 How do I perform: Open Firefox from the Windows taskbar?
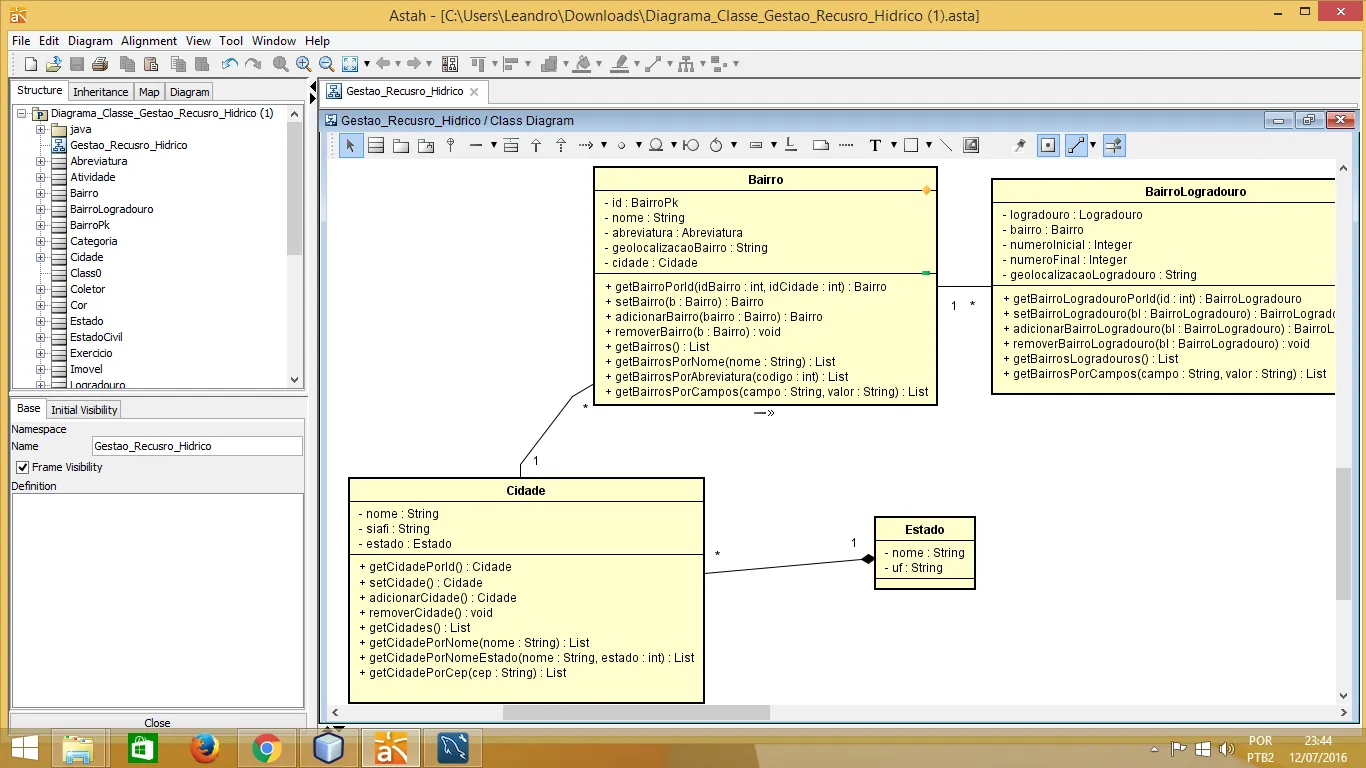point(205,748)
